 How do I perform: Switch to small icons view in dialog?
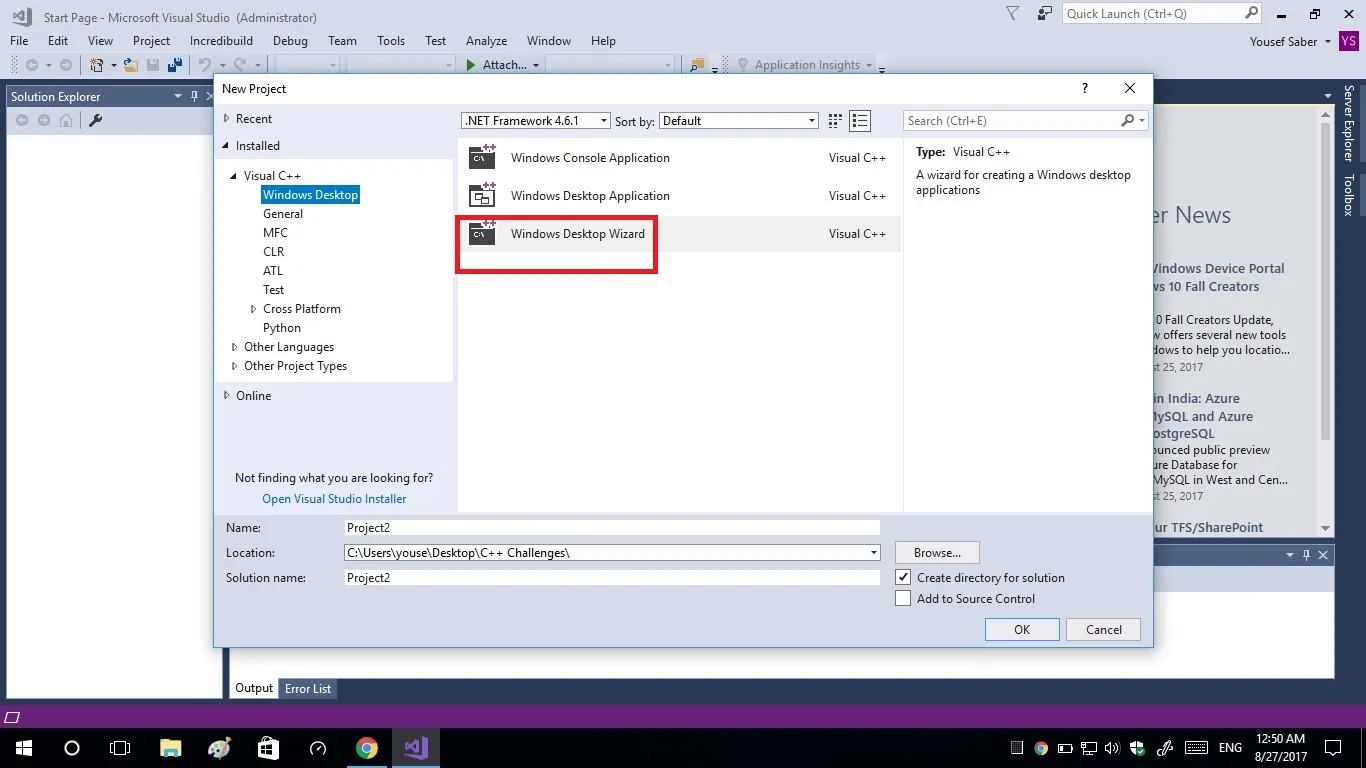point(836,121)
